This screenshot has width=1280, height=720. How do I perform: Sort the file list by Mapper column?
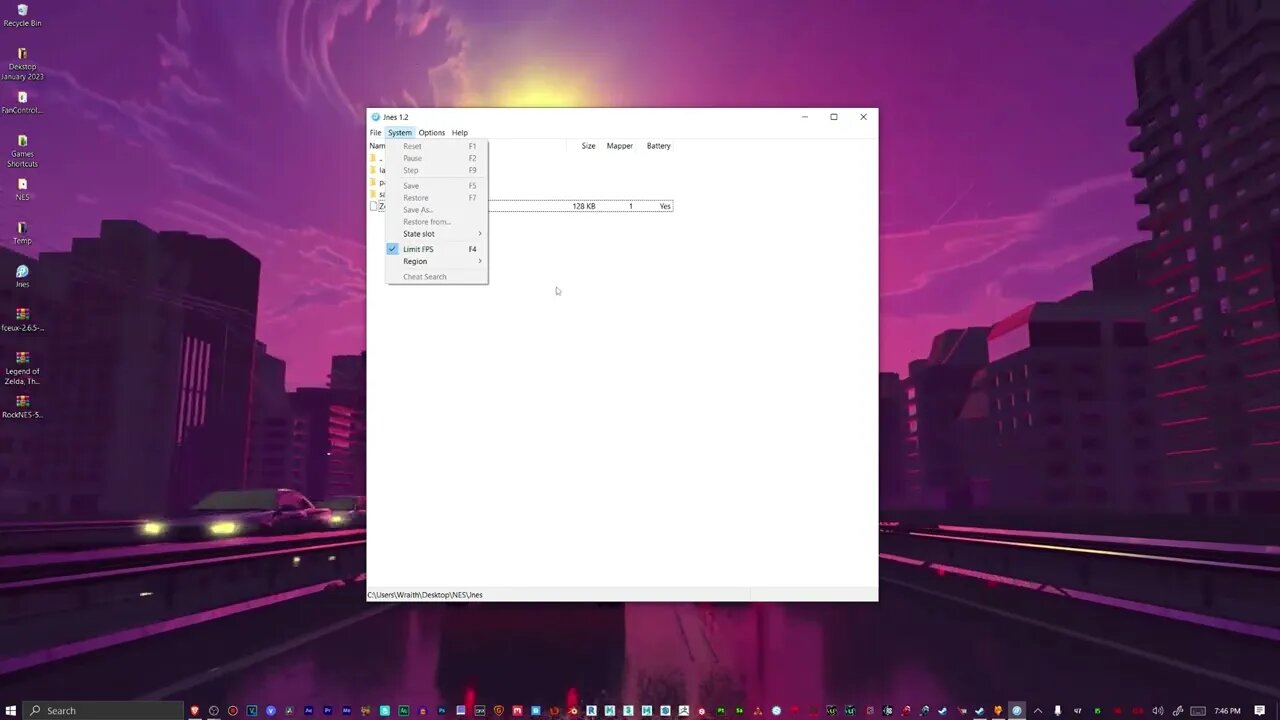[619, 146]
